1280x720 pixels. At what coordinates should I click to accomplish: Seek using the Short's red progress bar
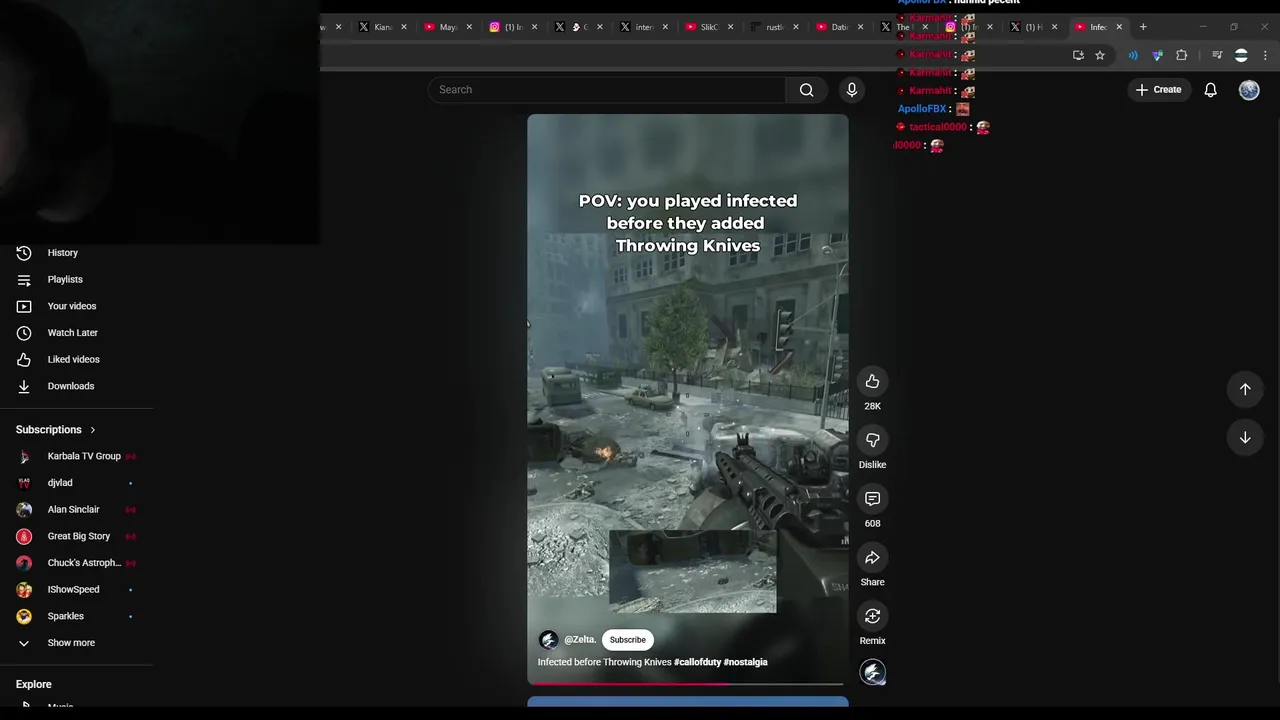[x=687, y=684]
